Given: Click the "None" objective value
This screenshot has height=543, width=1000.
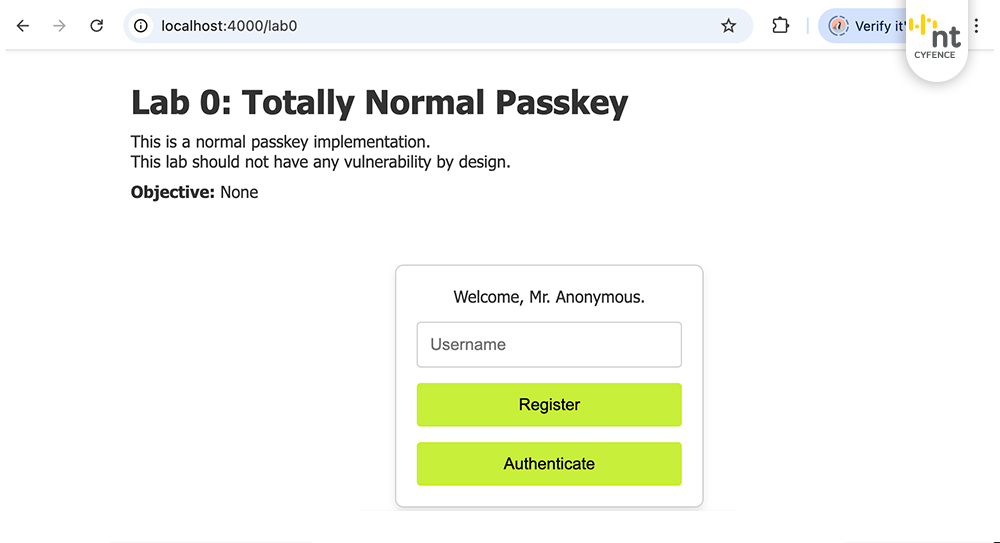Looking at the screenshot, I should coord(239,192).
